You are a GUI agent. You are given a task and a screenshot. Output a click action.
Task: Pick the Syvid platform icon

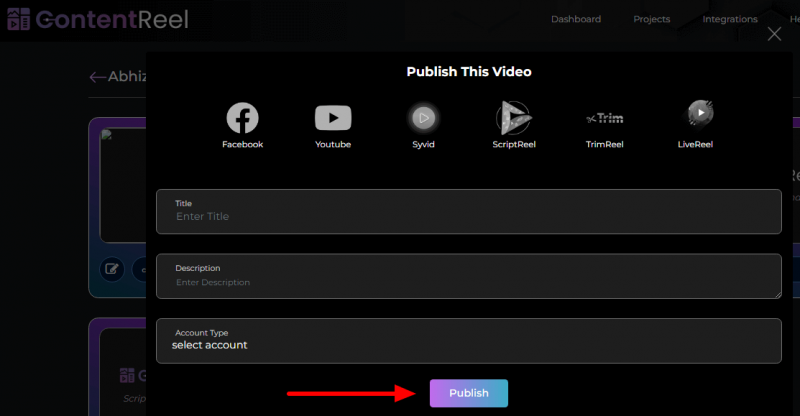tap(423, 118)
